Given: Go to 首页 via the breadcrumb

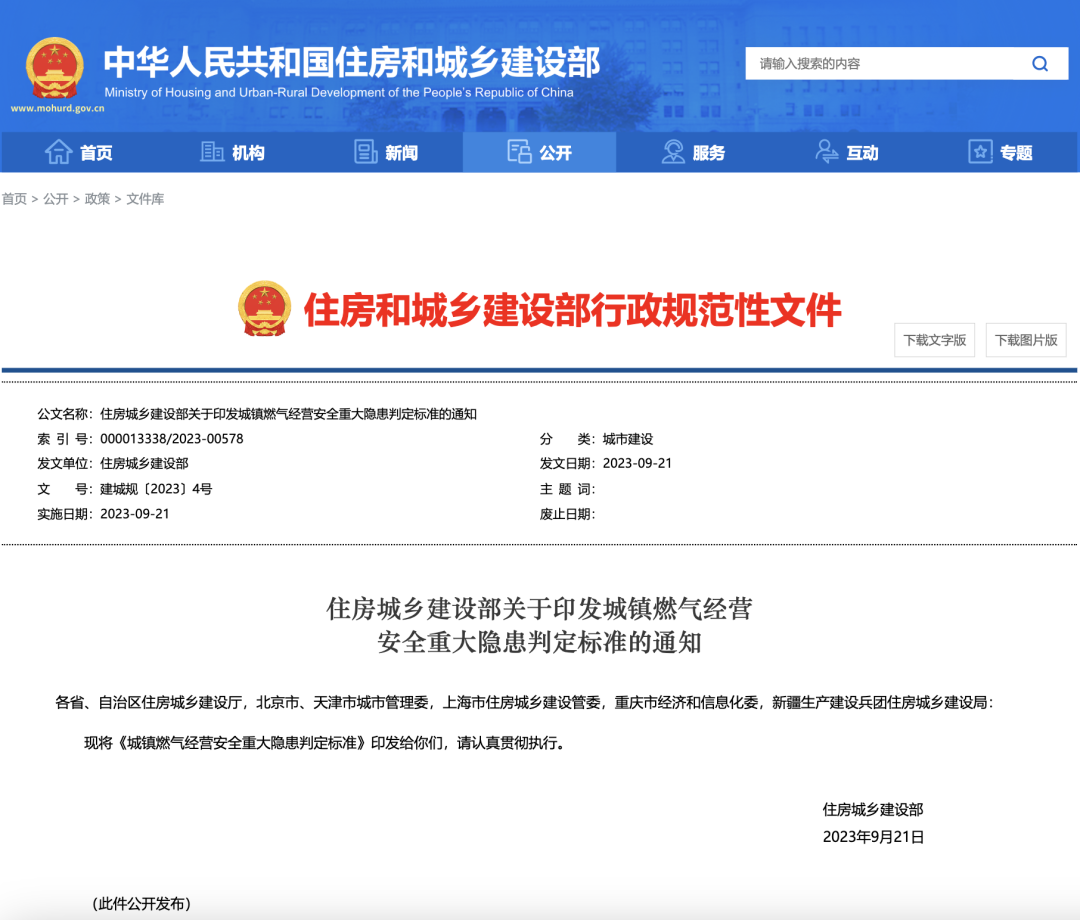Looking at the screenshot, I should [x=14, y=199].
